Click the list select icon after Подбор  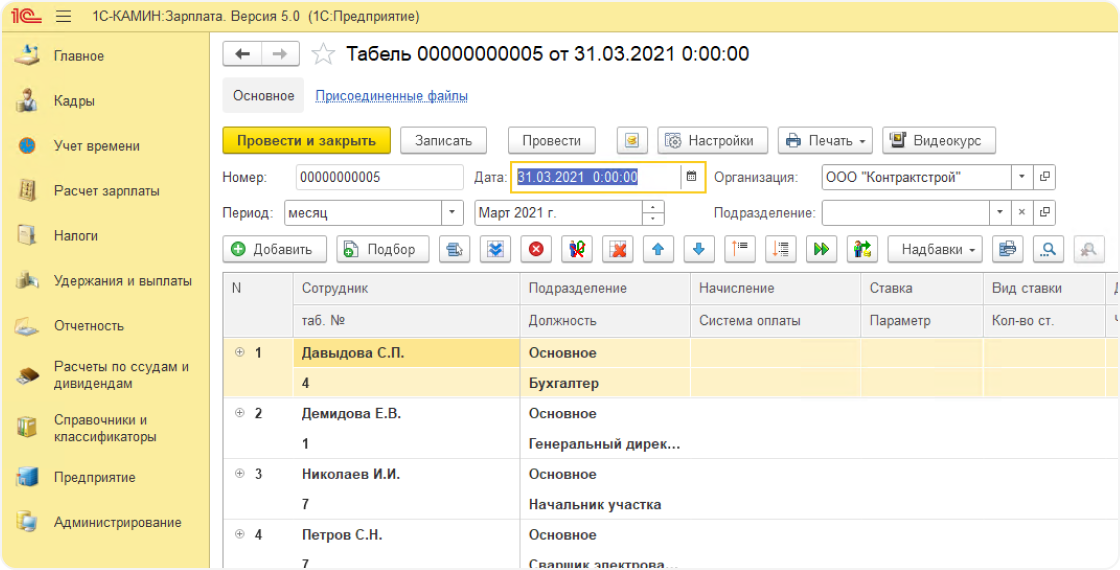click(x=454, y=249)
